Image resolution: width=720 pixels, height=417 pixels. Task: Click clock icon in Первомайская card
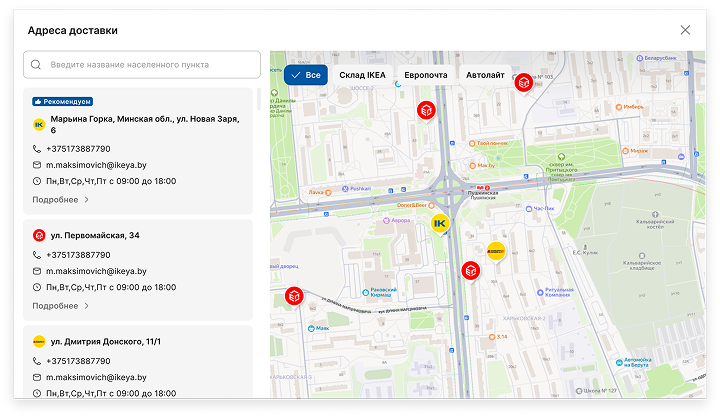37,287
